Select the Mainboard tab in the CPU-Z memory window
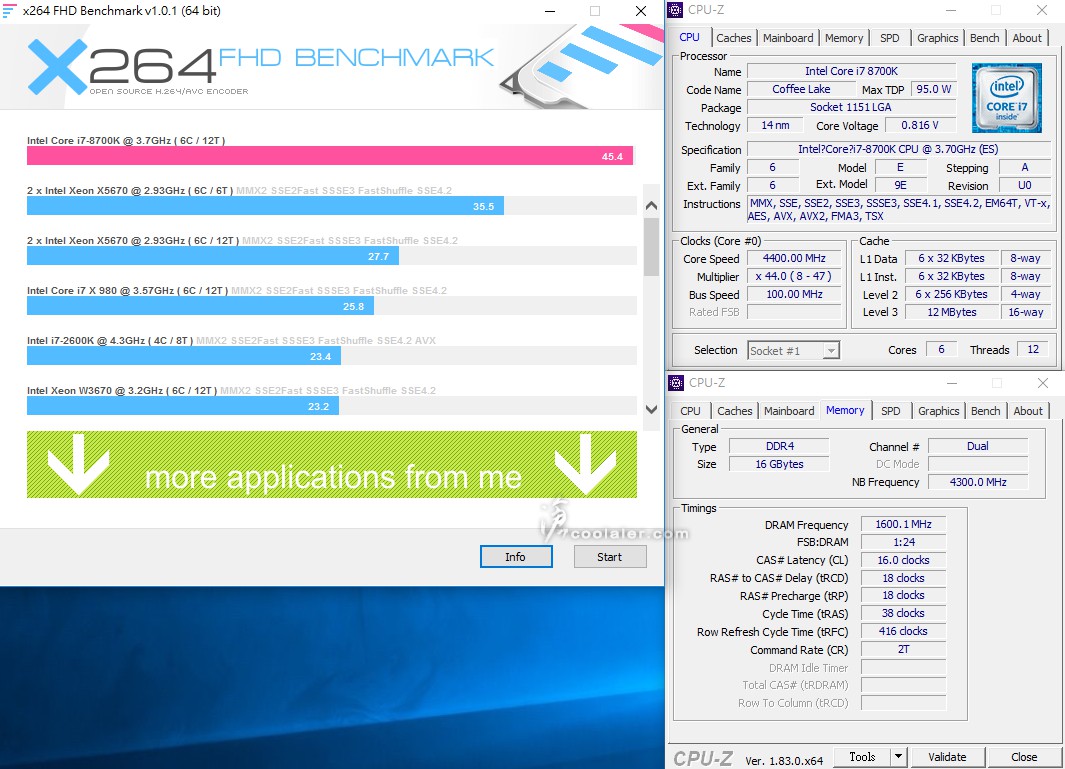 tap(789, 411)
